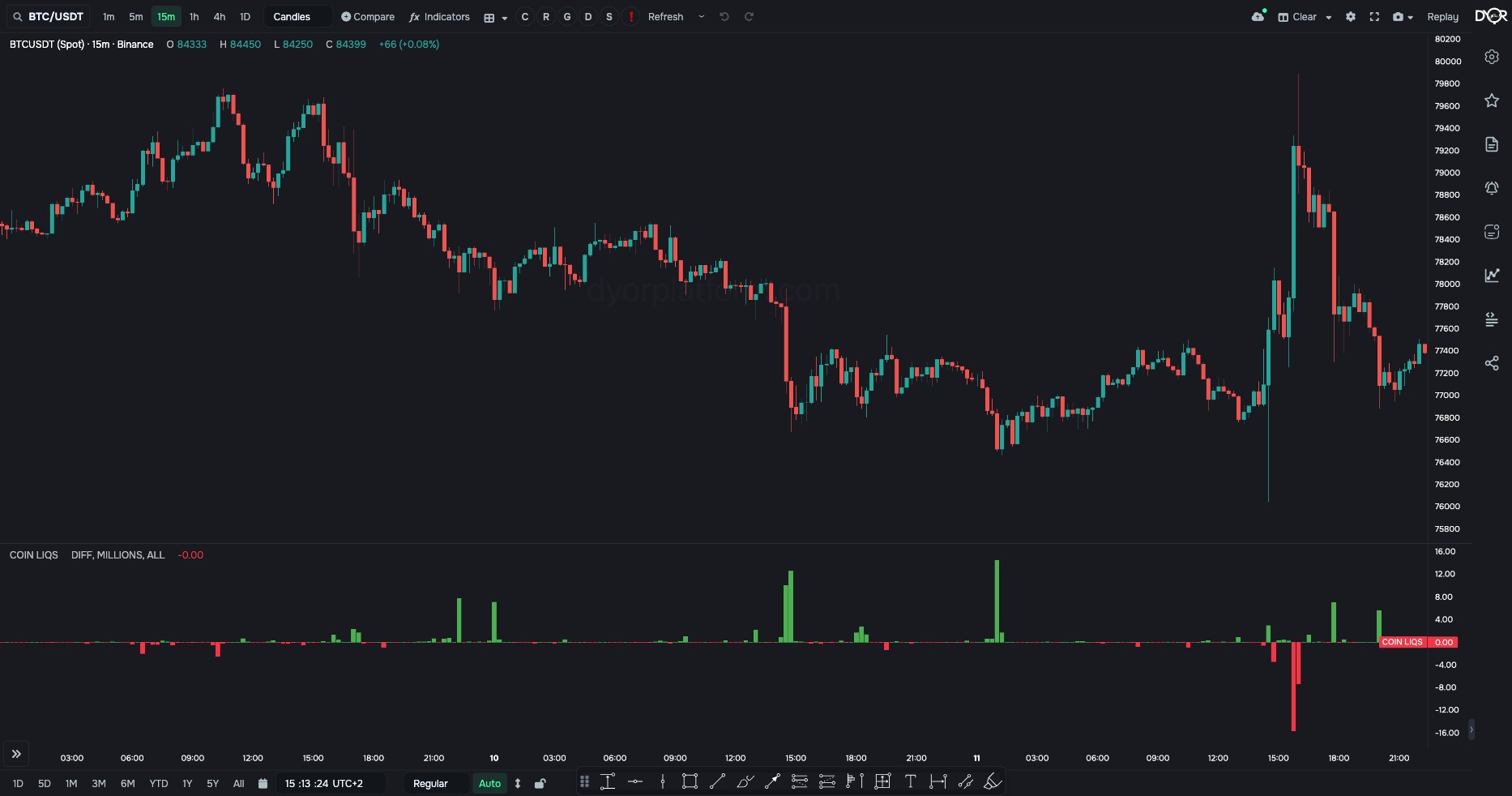
Task: Select the price range measure tool
Action: pyautogui.click(x=608, y=781)
